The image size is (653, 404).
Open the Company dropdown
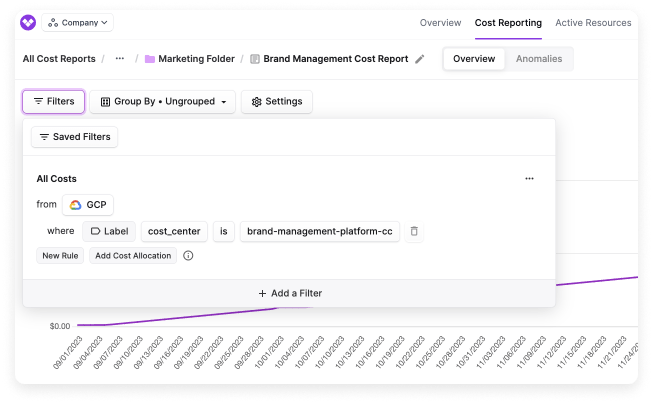(79, 22)
